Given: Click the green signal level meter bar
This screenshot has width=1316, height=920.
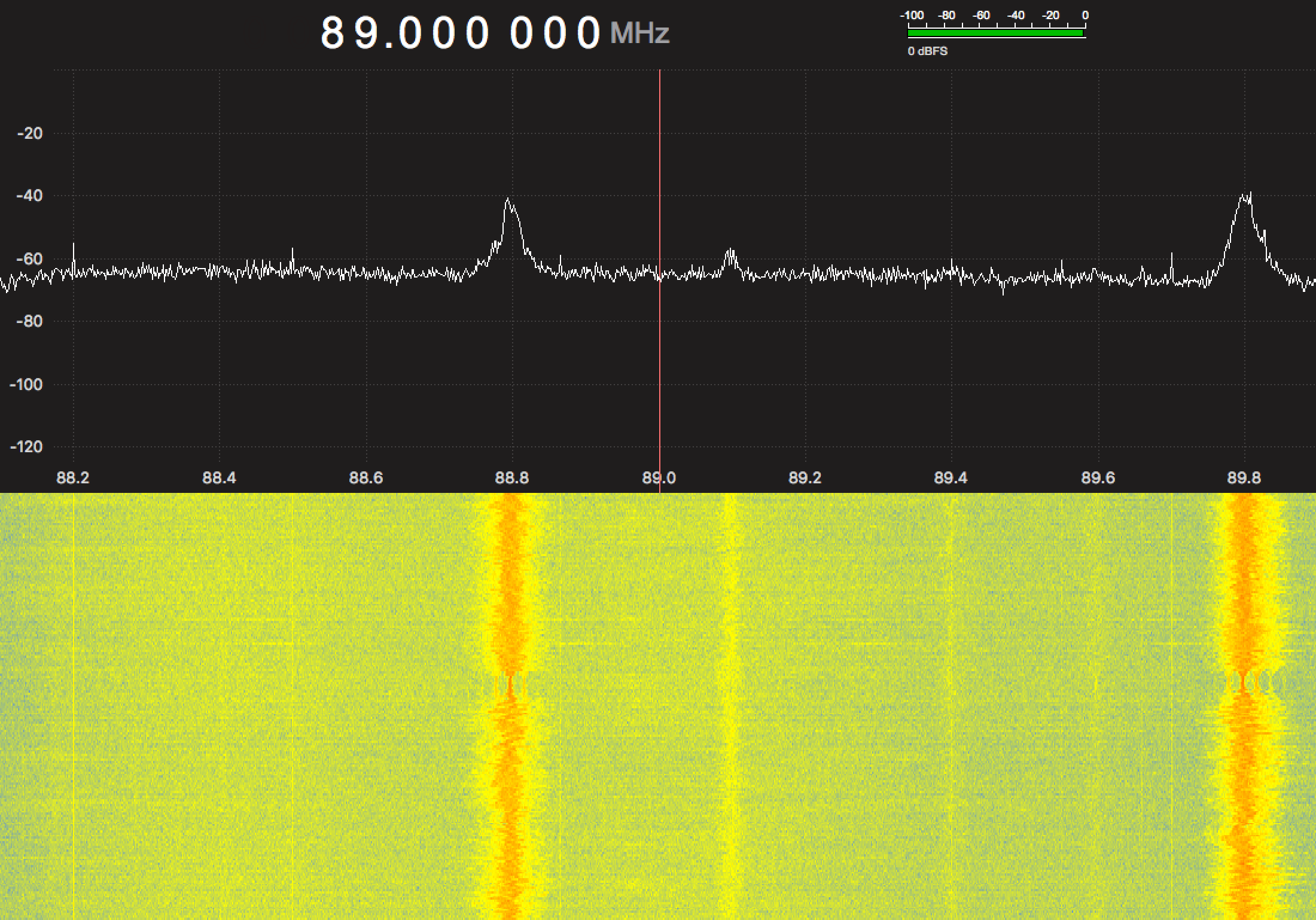Looking at the screenshot, I should [996, 33].
